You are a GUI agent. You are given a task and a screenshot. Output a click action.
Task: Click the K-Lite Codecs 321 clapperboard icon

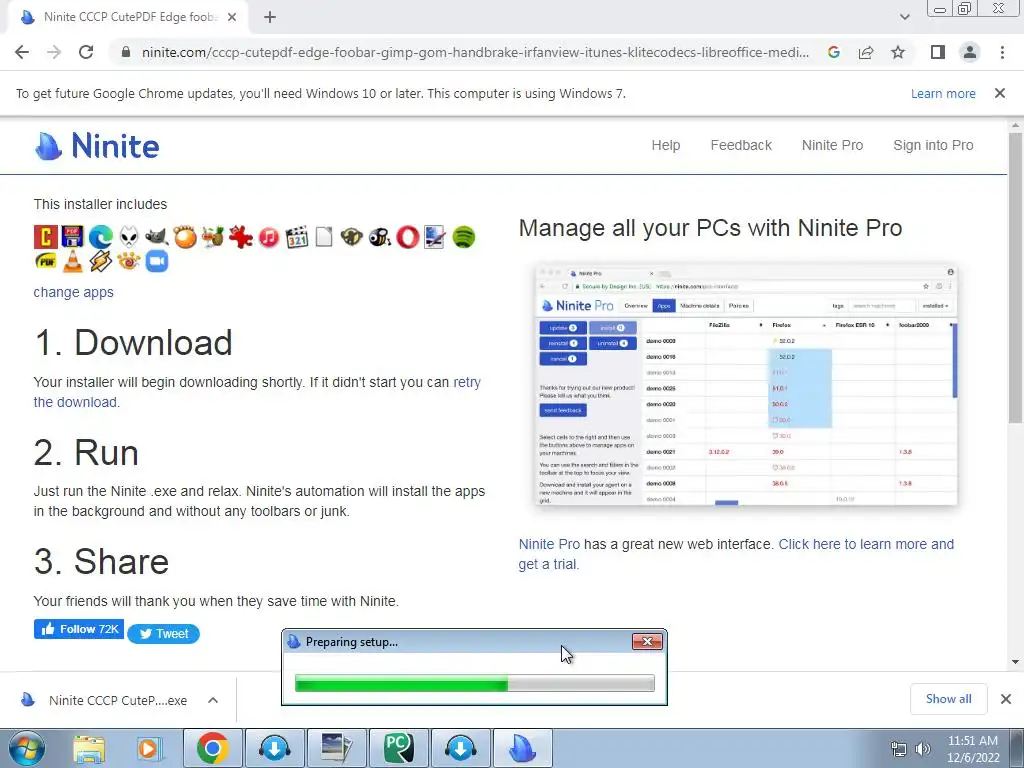coord(296,237)
